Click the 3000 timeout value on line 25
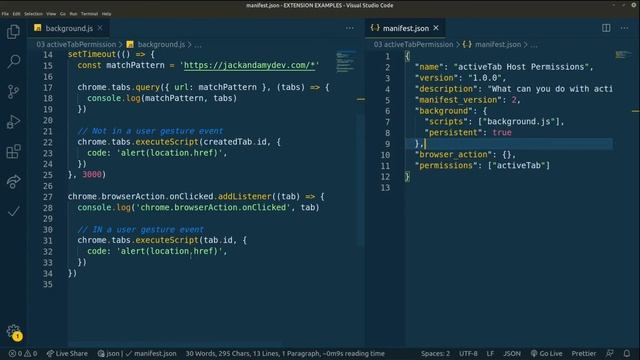Image resolution: width=640 pixels, height=360 pixels. [92, 175]
